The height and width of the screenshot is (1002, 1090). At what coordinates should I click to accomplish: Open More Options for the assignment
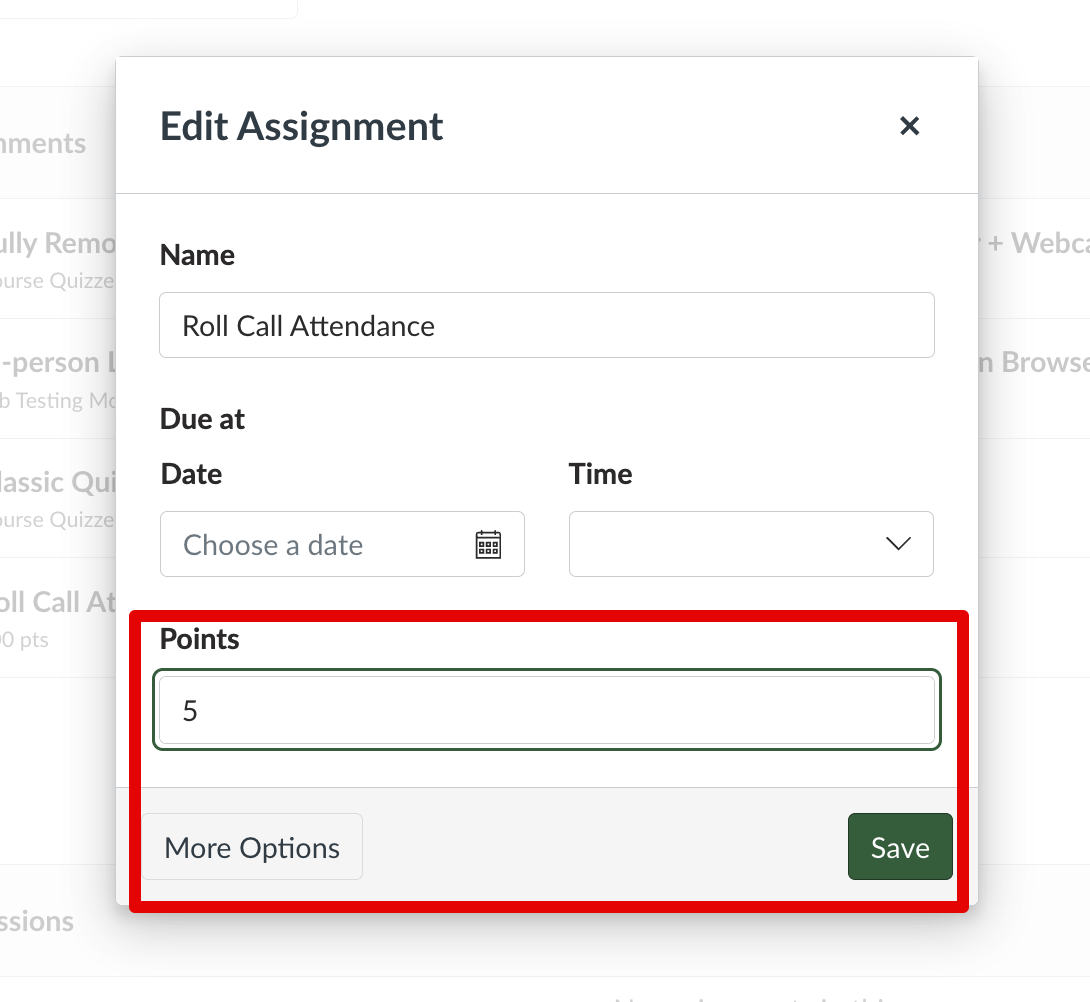tap(252, 848)
